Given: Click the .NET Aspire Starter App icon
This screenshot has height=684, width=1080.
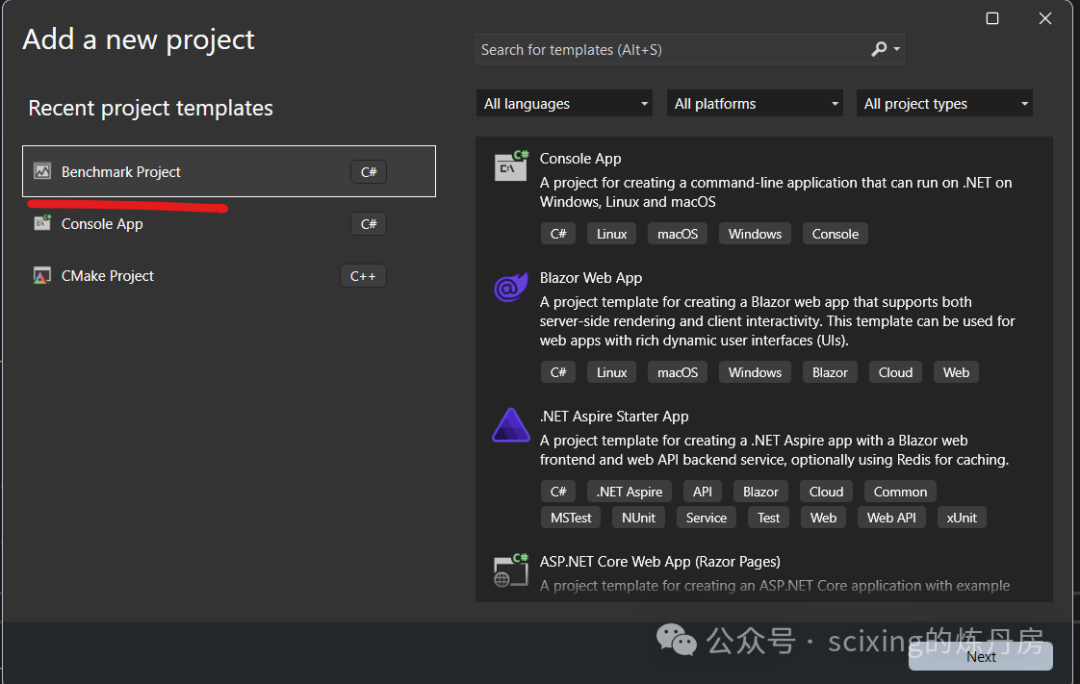Looking at the screenshot, I should click(x=511, y=425).
